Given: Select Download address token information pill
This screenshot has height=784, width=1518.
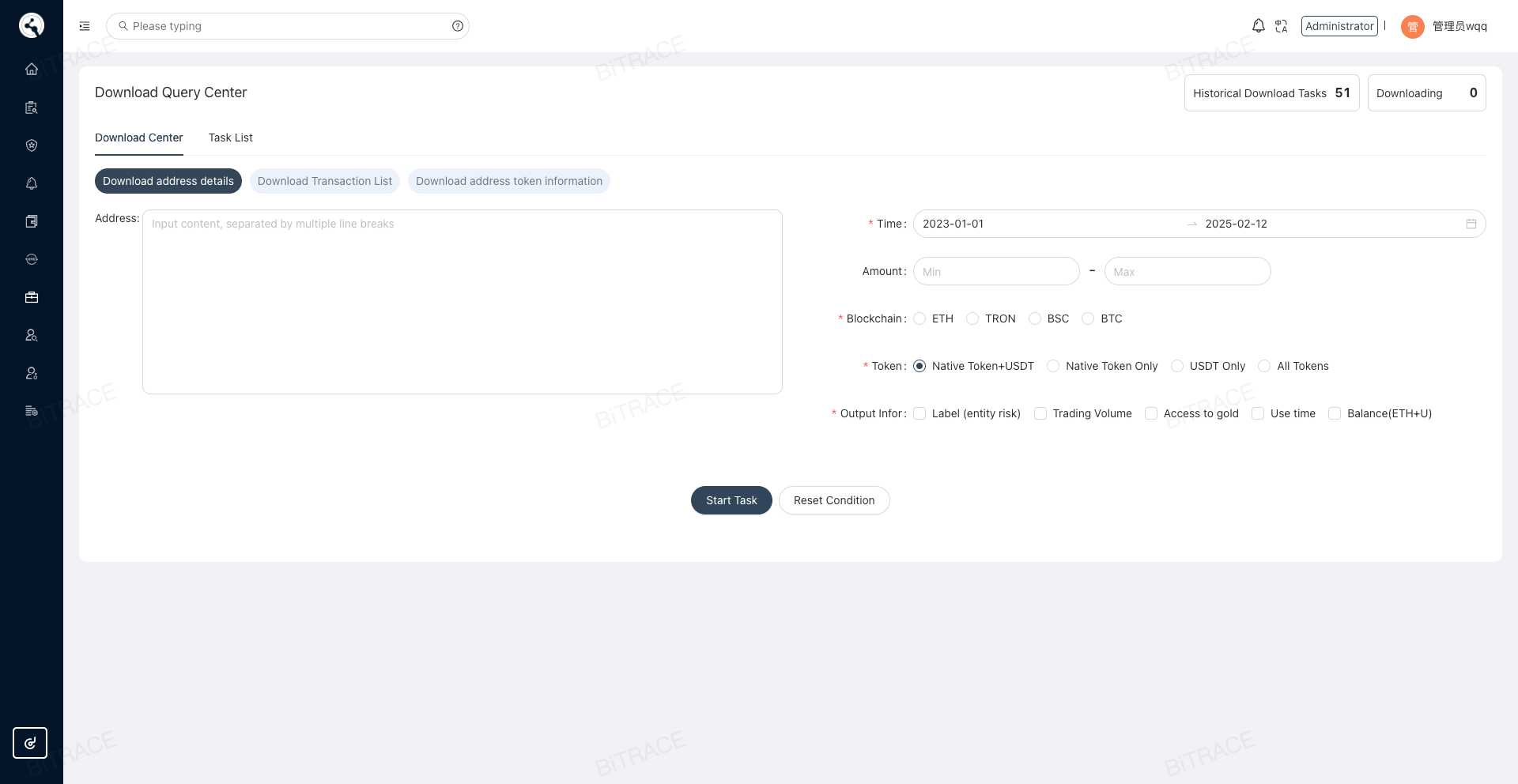Looking at the screenshot, I should (509, 181).
